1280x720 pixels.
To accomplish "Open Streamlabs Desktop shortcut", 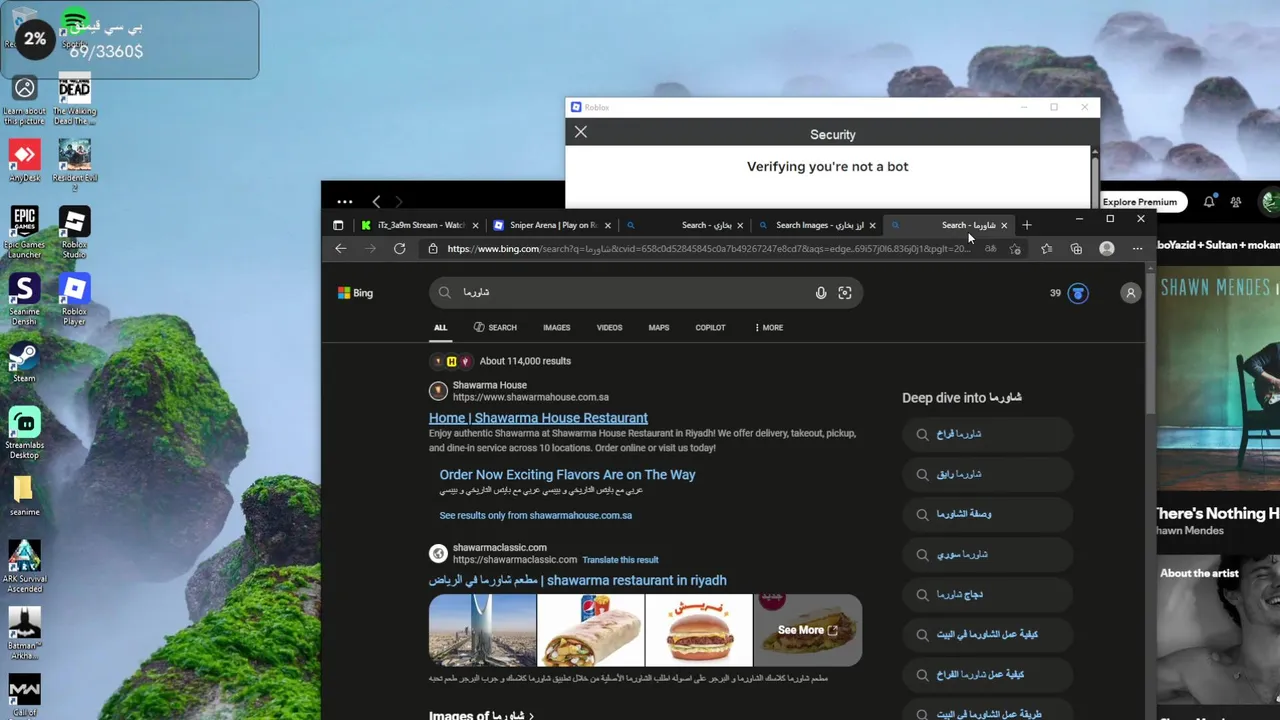I will tap(25, 433).
